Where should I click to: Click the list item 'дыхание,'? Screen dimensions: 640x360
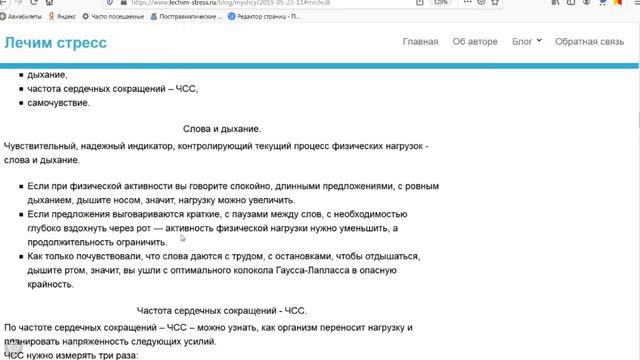coord(47,75)
